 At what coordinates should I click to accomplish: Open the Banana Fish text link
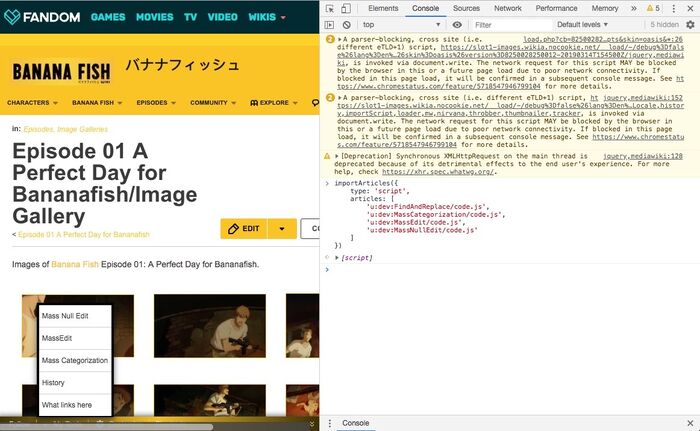(x=75, y=264)
